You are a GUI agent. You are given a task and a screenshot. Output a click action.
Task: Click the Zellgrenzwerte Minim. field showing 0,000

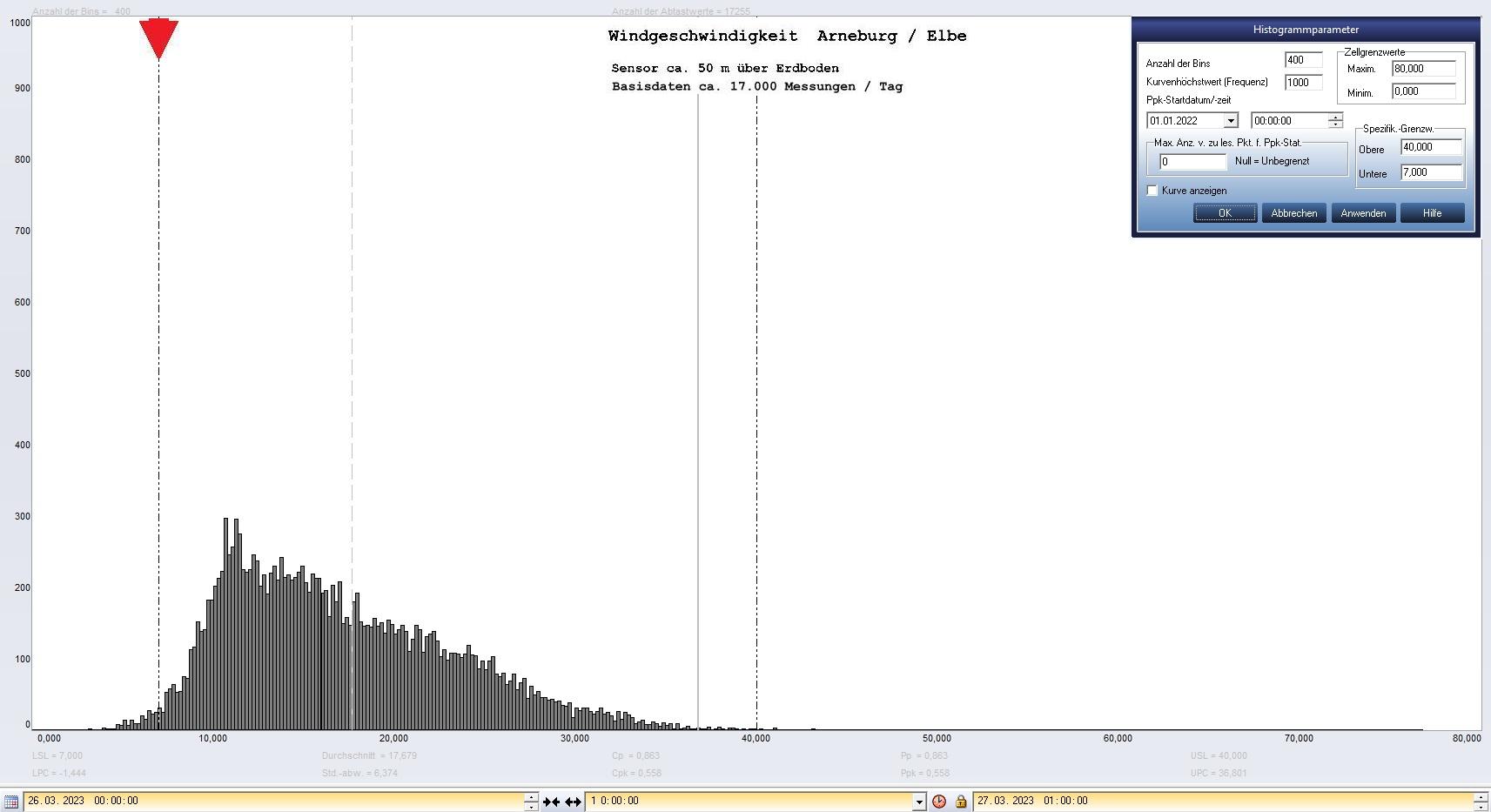pyautogui.click(x=1423, y=91)
